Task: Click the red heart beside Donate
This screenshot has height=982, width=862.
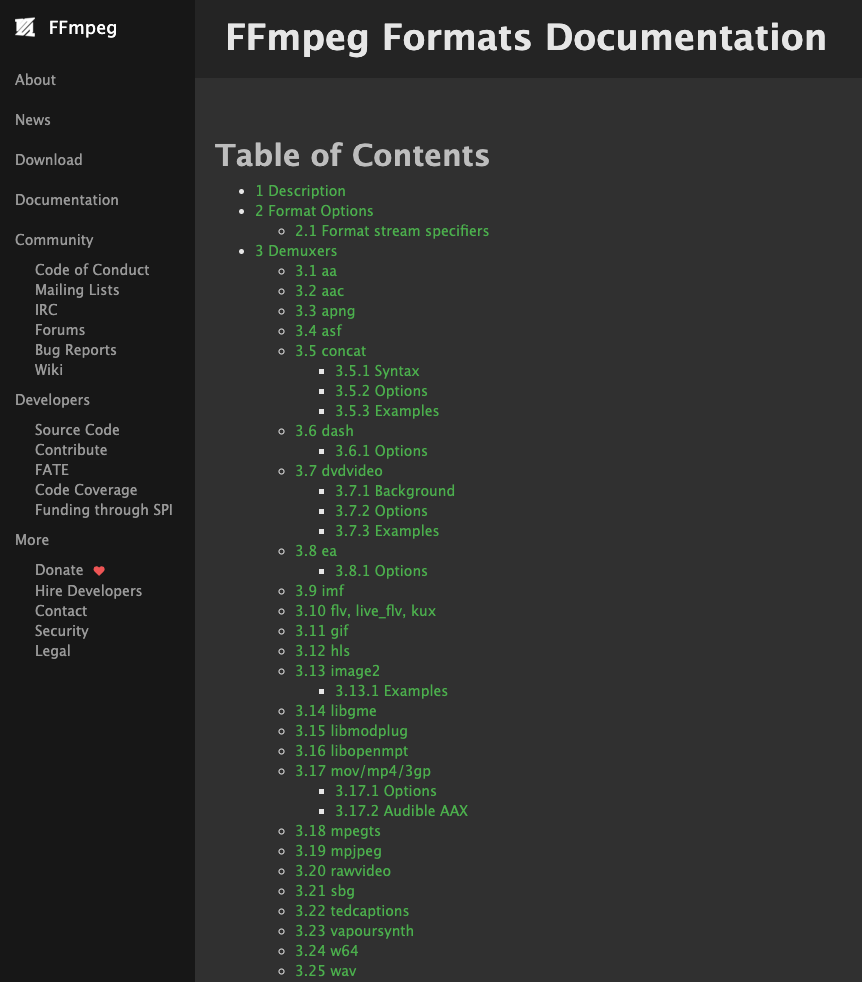Action: (x=99, y=571)
